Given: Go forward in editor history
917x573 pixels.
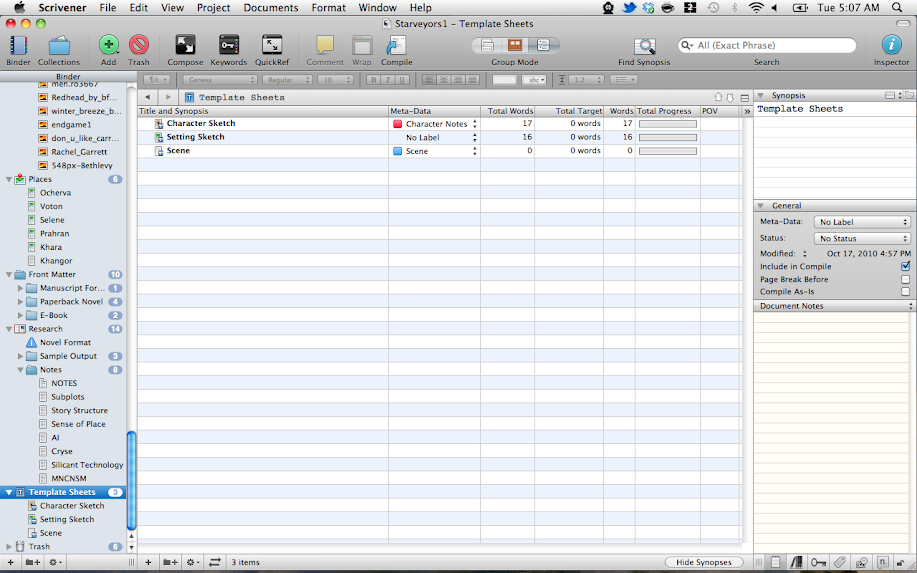Looking at the screenshot, I should (168, 98).
